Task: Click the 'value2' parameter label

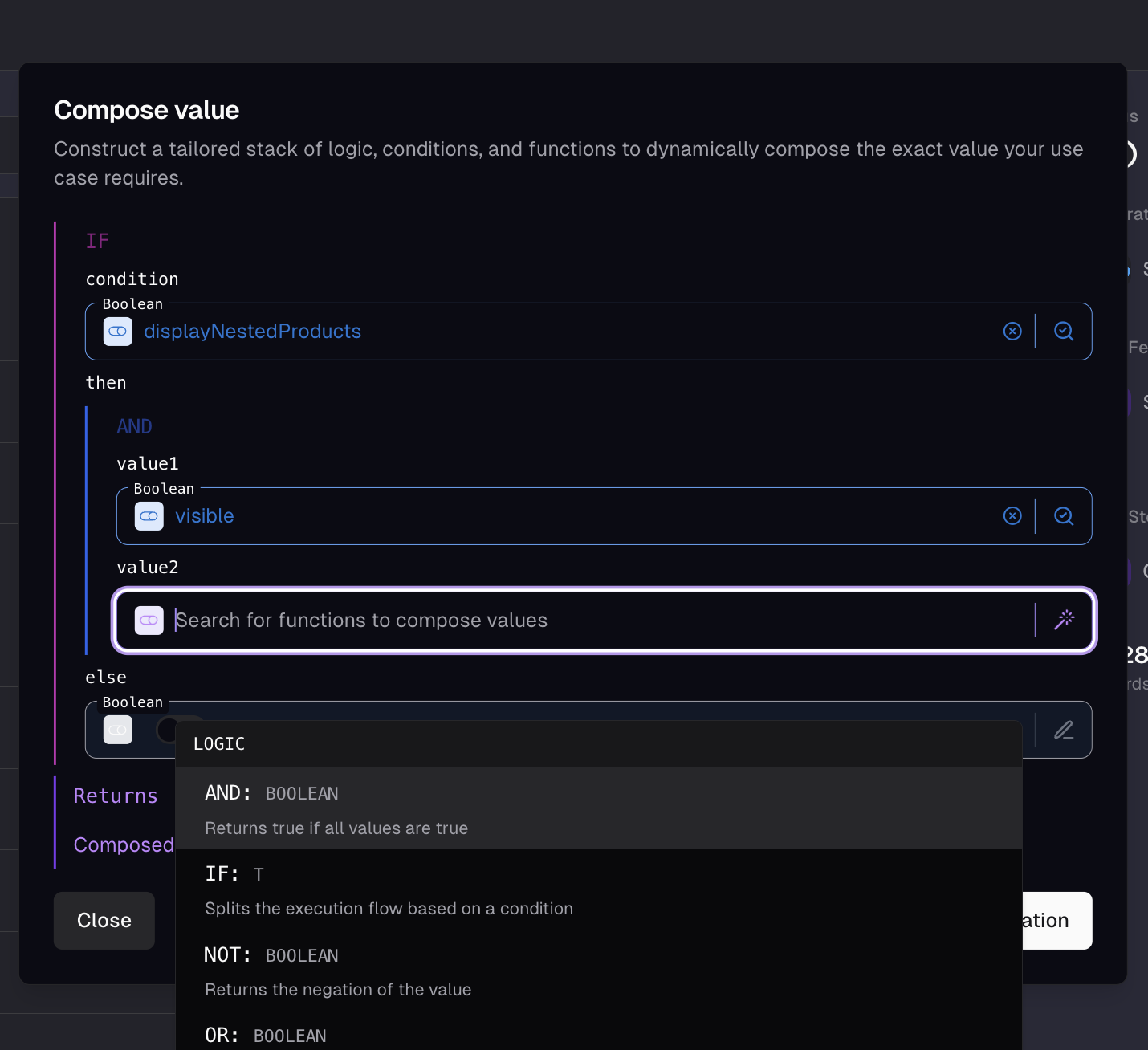Action: [148, 568]
